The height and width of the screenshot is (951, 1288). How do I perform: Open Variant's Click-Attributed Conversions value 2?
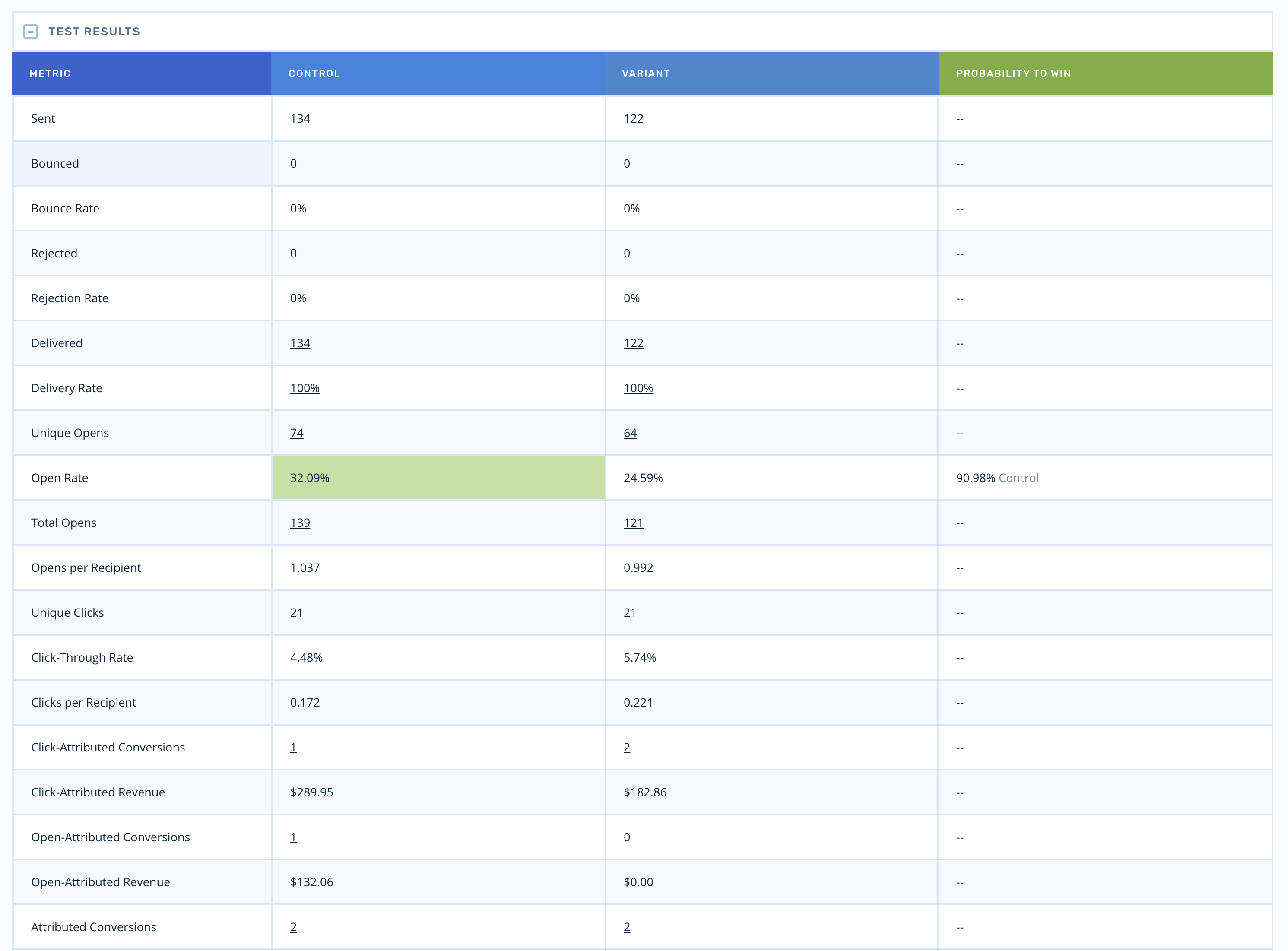626,747
